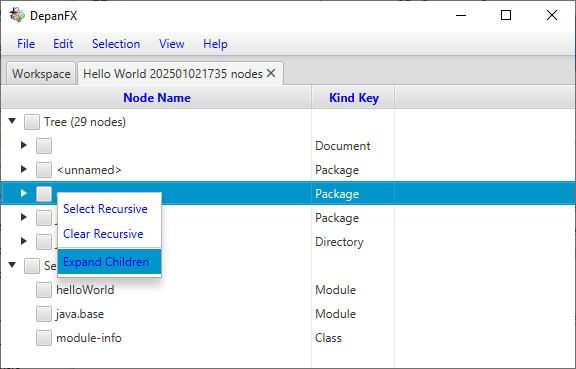This screenshot has width=576, height=369.
Task: Check the module-info class checkbox
Action: tap(44, 338)
